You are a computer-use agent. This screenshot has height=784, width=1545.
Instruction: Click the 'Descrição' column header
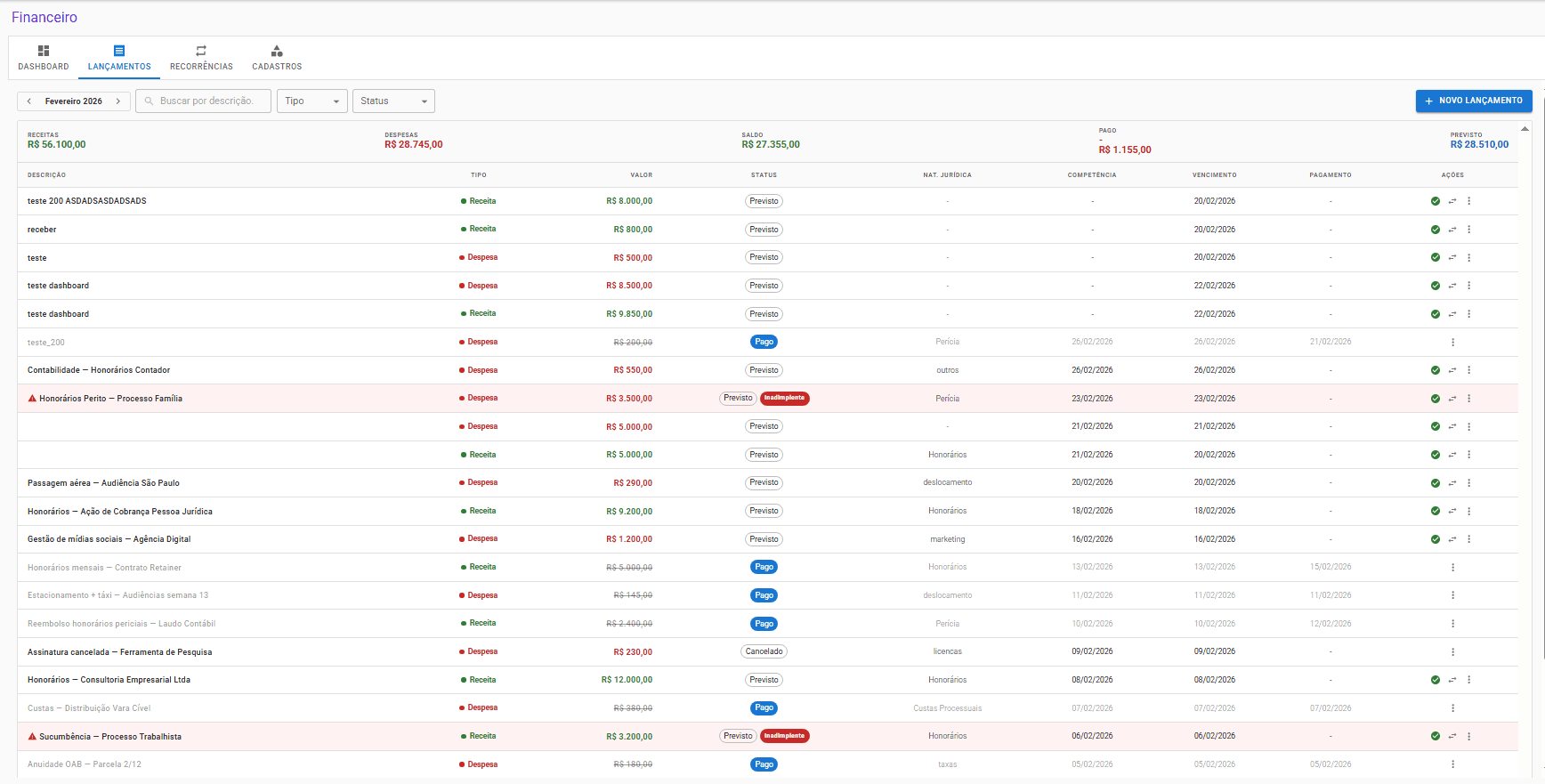pyautogui.click(x=46, y=175)
